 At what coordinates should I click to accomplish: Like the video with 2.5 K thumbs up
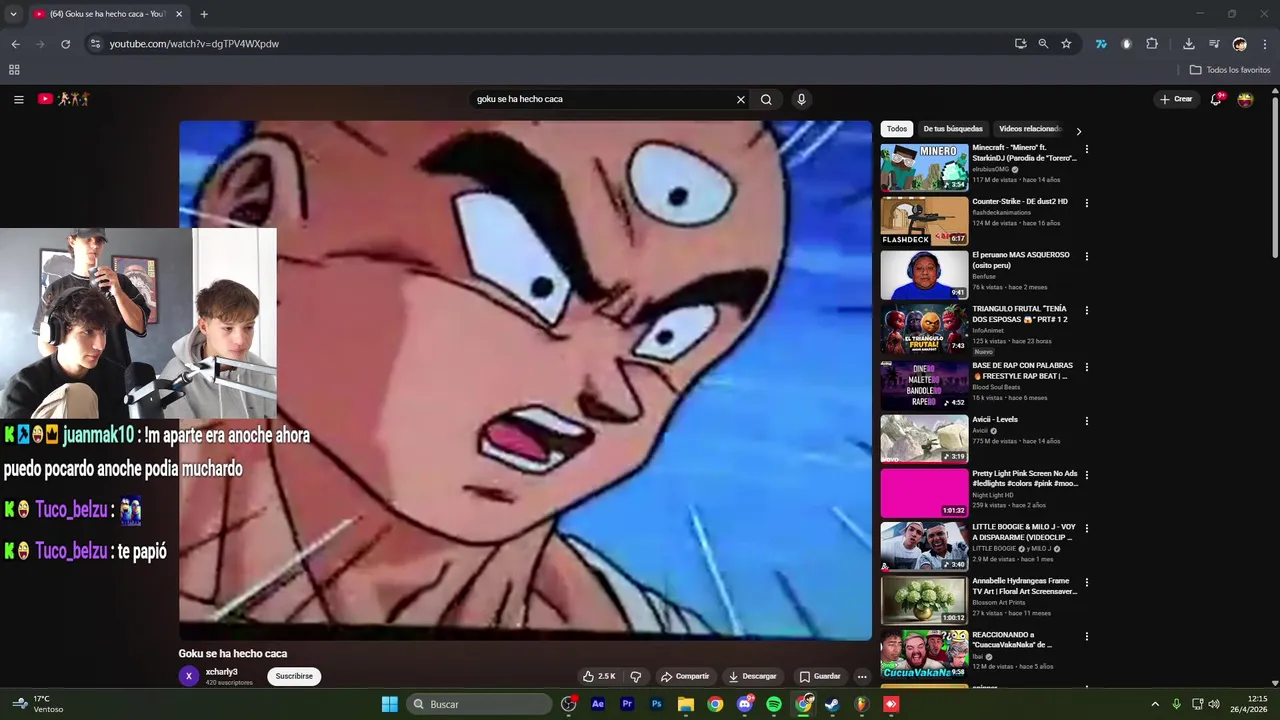(x=598, y=676)
